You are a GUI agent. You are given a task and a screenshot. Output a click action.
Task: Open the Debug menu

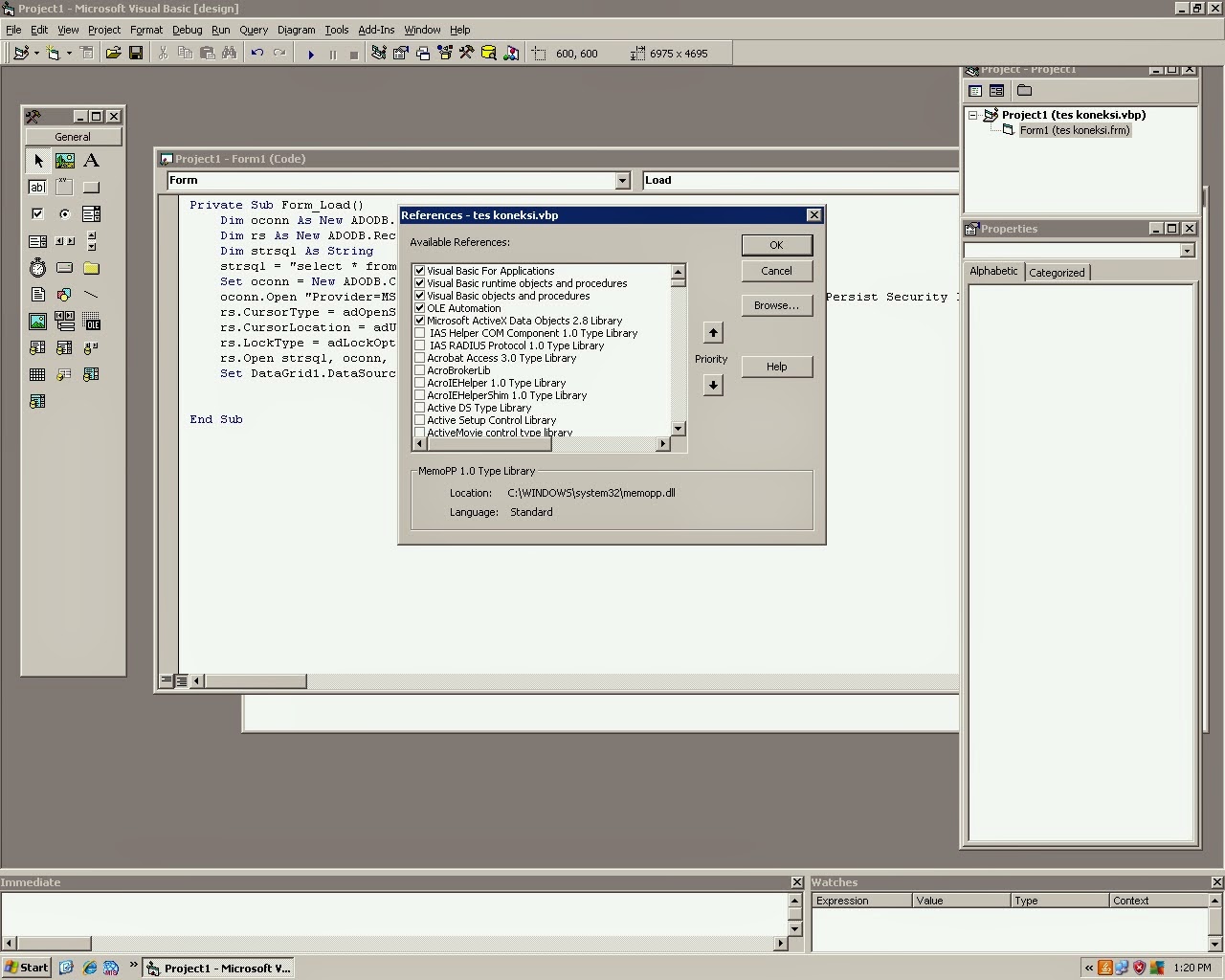[187, 30]
